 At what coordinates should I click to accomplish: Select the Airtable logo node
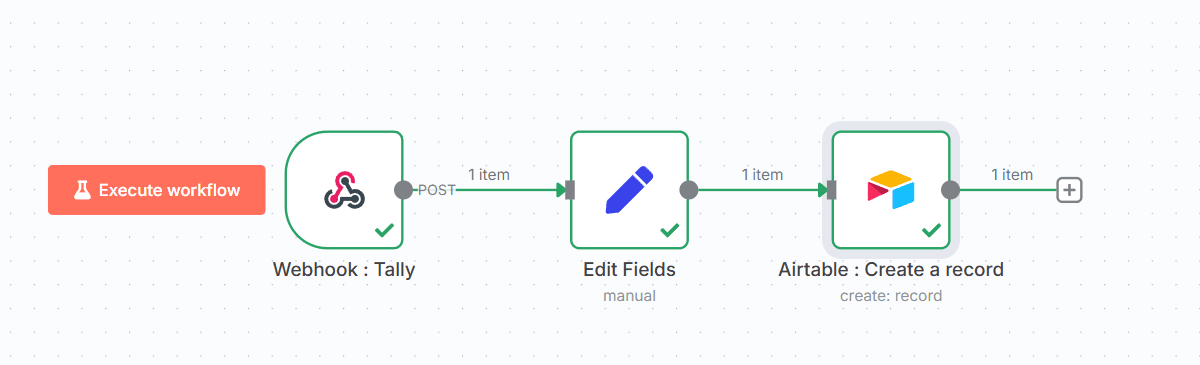891,190
